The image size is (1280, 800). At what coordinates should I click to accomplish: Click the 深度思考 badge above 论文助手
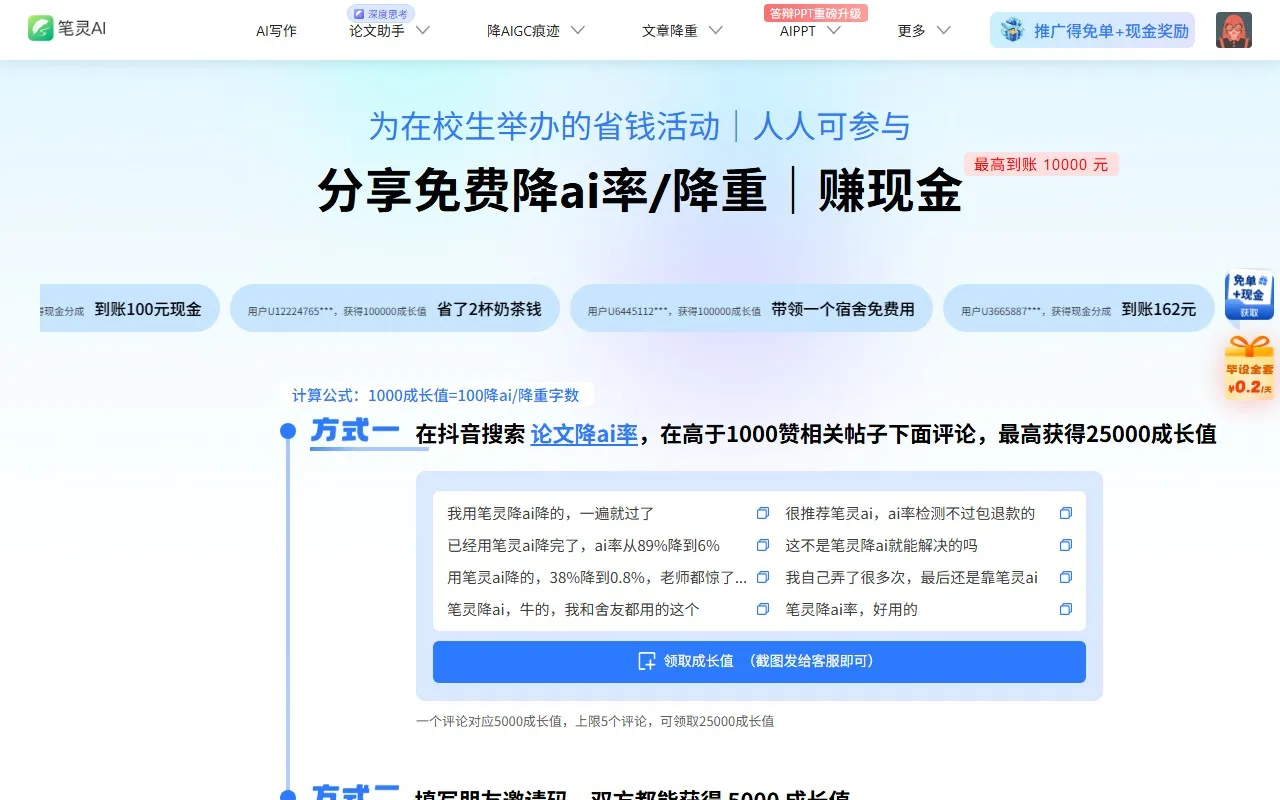pyautogui.click(x=379, y=13)
